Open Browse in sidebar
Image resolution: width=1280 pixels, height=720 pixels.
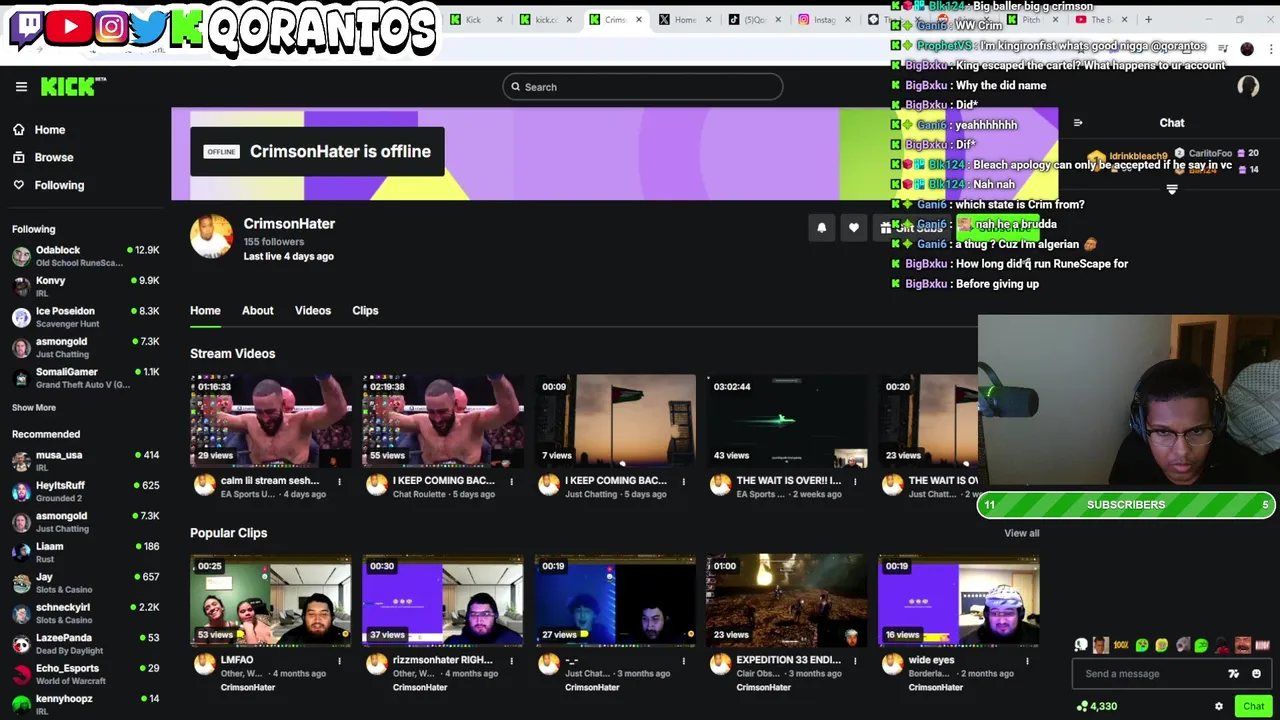coord(44,157)
